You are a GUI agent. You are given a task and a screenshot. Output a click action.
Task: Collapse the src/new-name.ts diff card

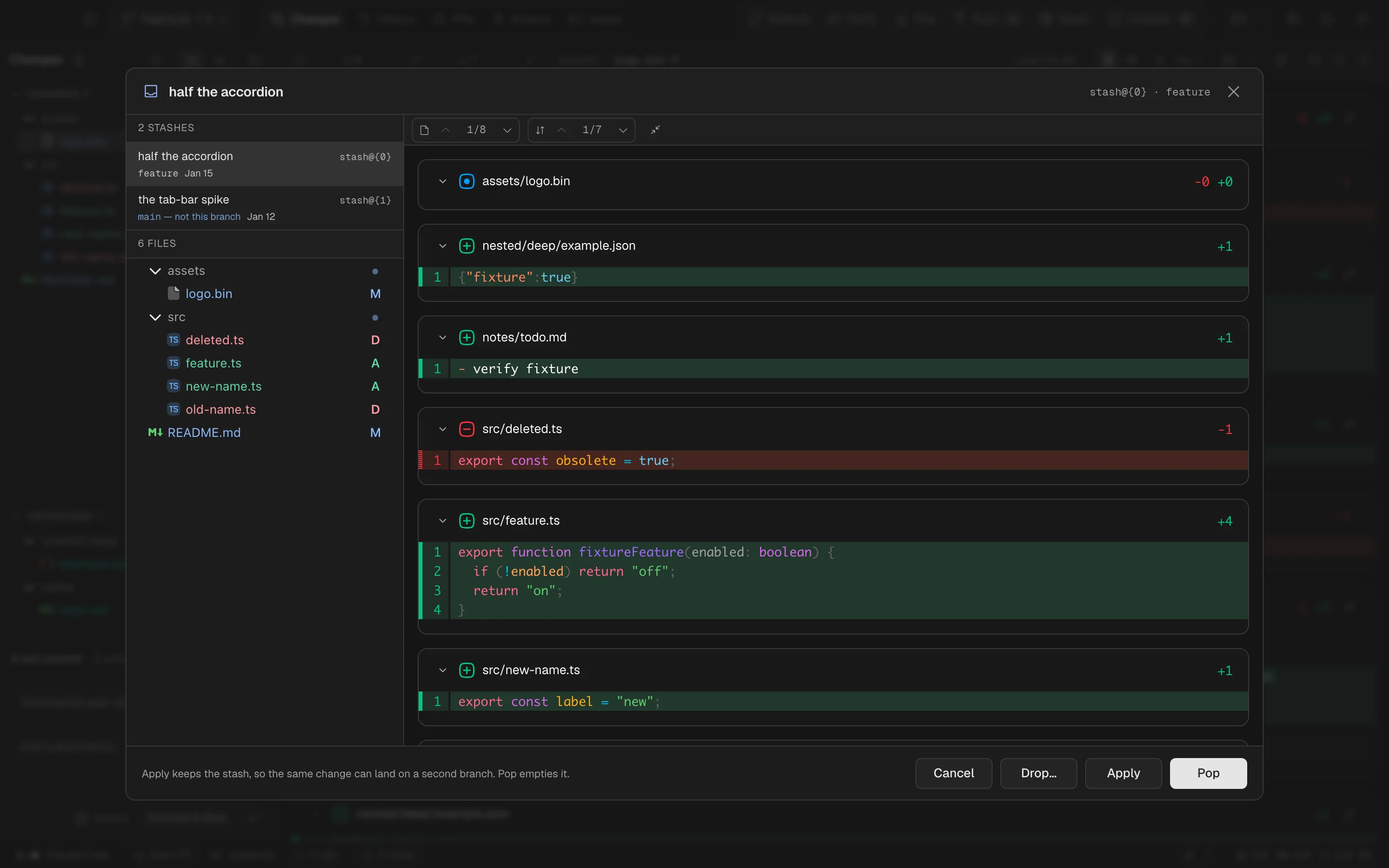click(443, 670)
